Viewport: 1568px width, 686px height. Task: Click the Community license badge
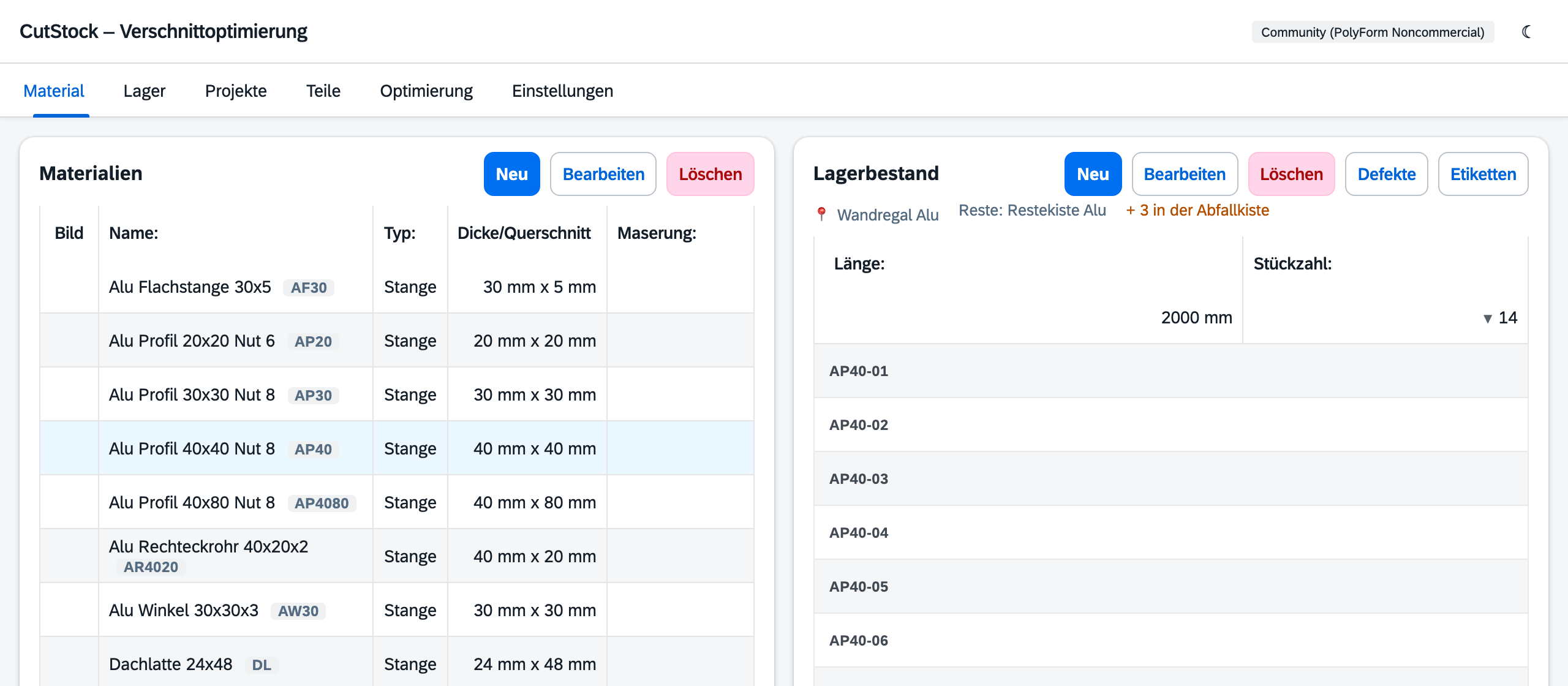point(1373,32)
